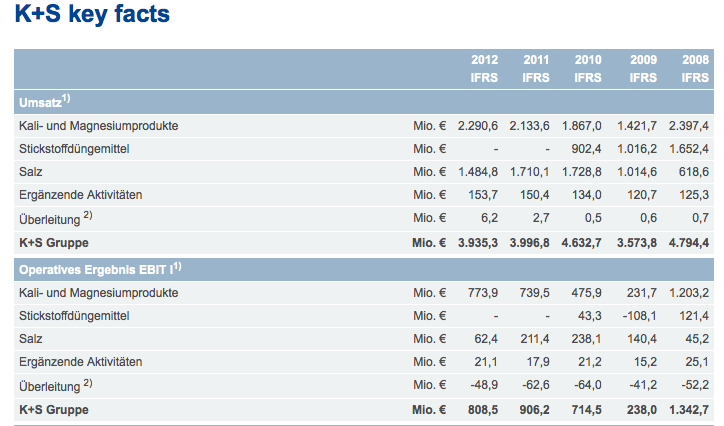Click Kali- und Magnesiumprodukte under Umsatz
Image resolution: width=724 pixels, height=426 pixels.
(98, 126)
